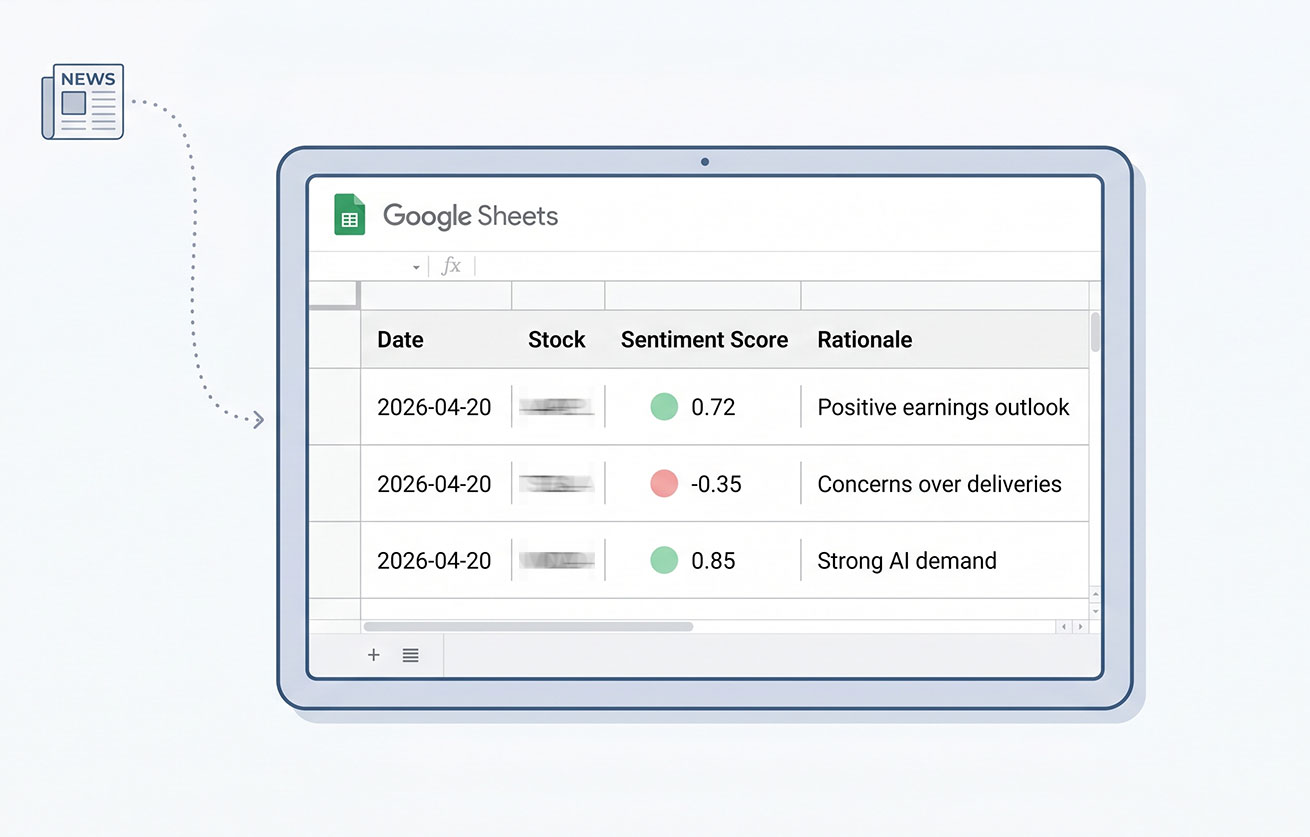Click the News newspaper icon

click(x=82, y=101)
